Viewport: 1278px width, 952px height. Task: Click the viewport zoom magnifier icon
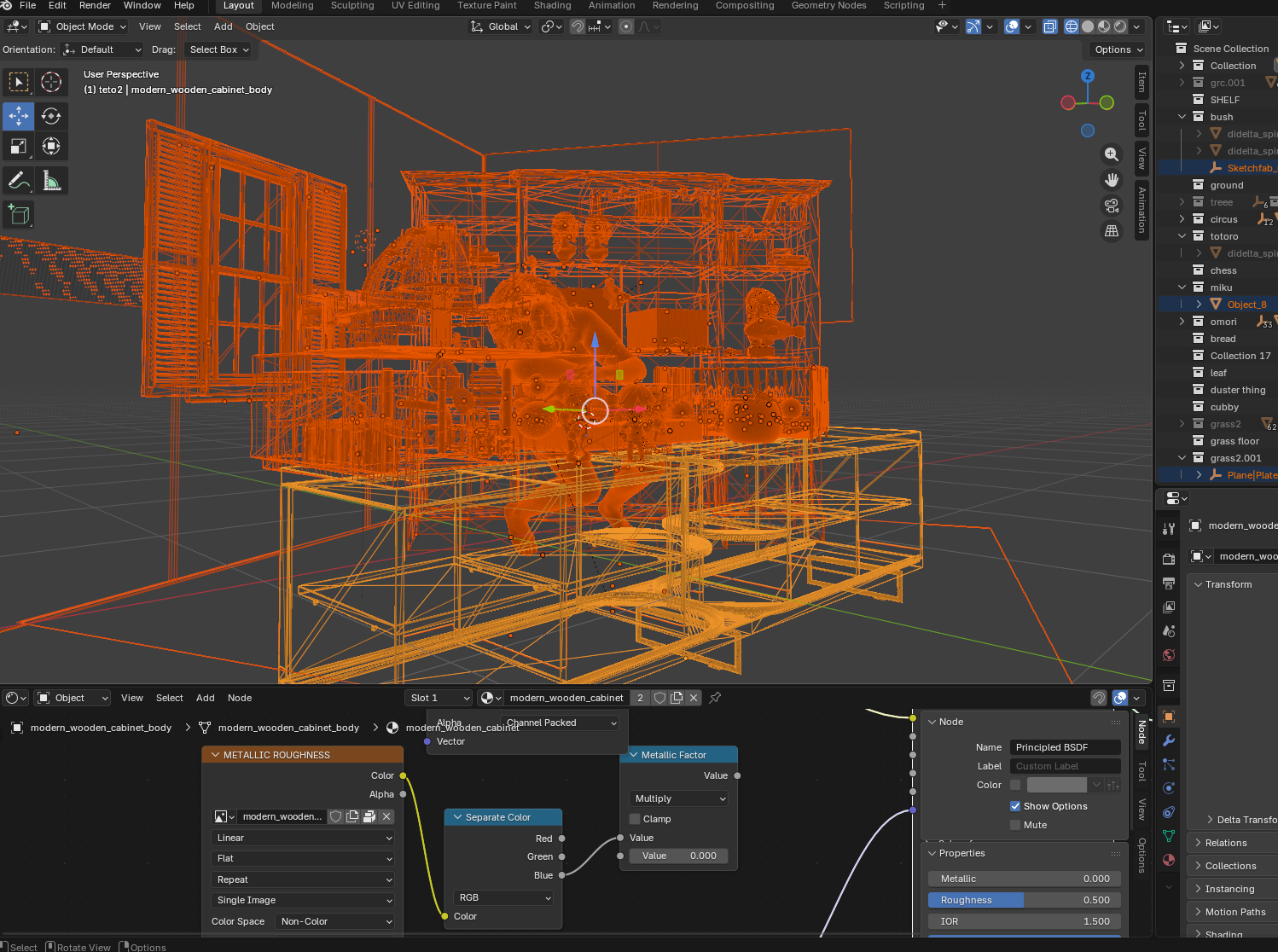coord(1112,154)
